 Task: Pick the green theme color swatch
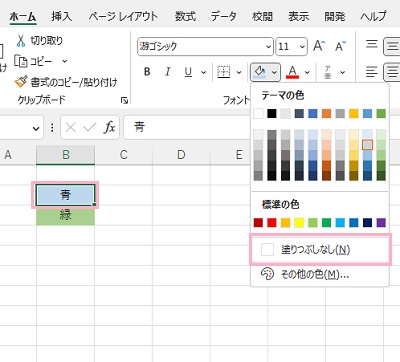(x=381, y=114)
